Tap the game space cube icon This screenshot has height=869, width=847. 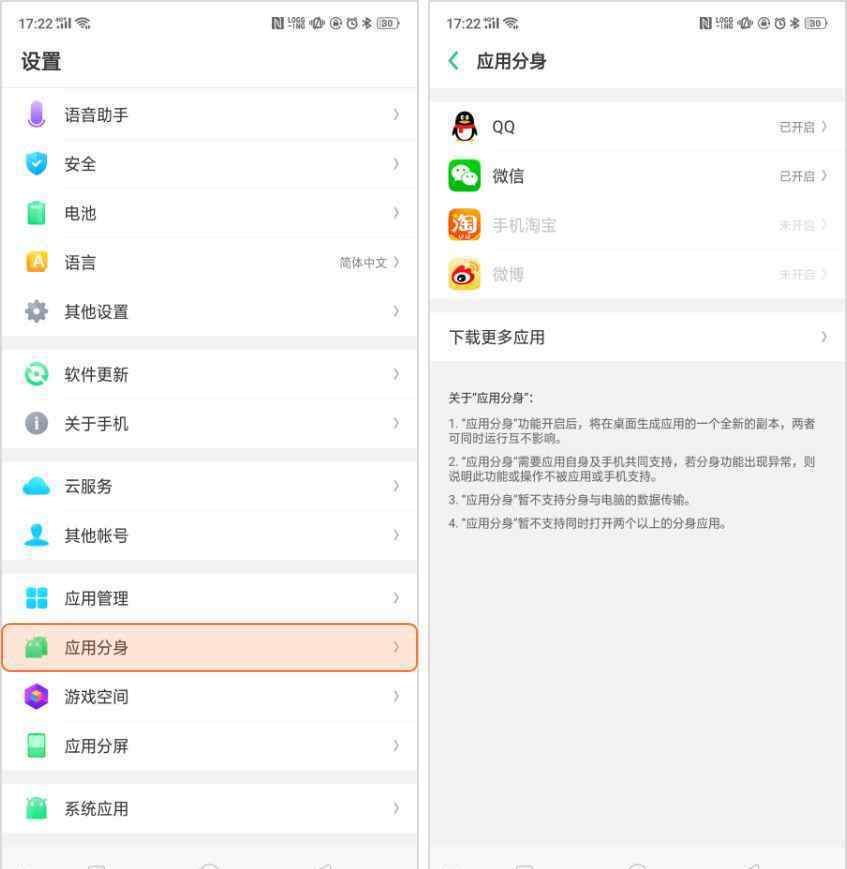[x=36, y=697]
